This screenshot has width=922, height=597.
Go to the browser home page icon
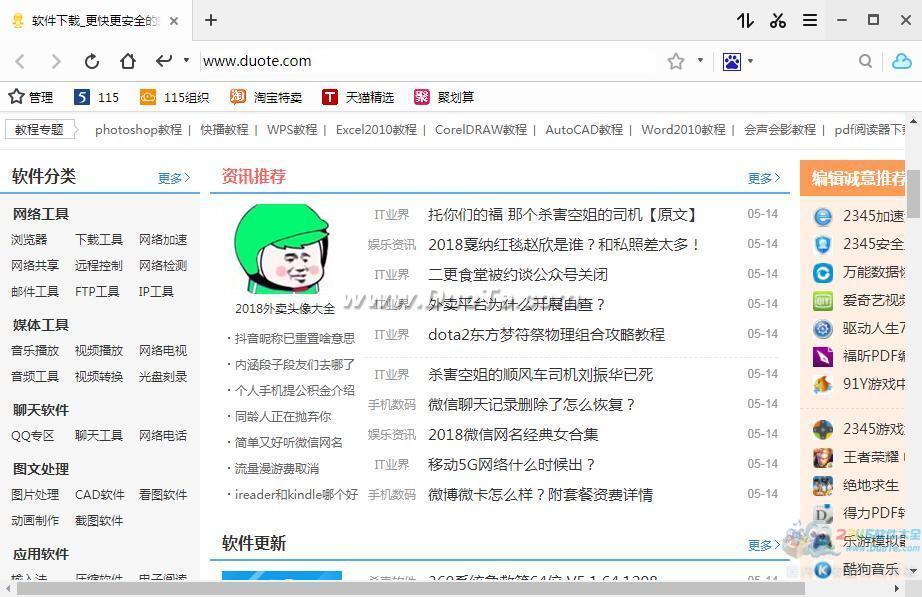pyautogui.click(x=128, y=61)
